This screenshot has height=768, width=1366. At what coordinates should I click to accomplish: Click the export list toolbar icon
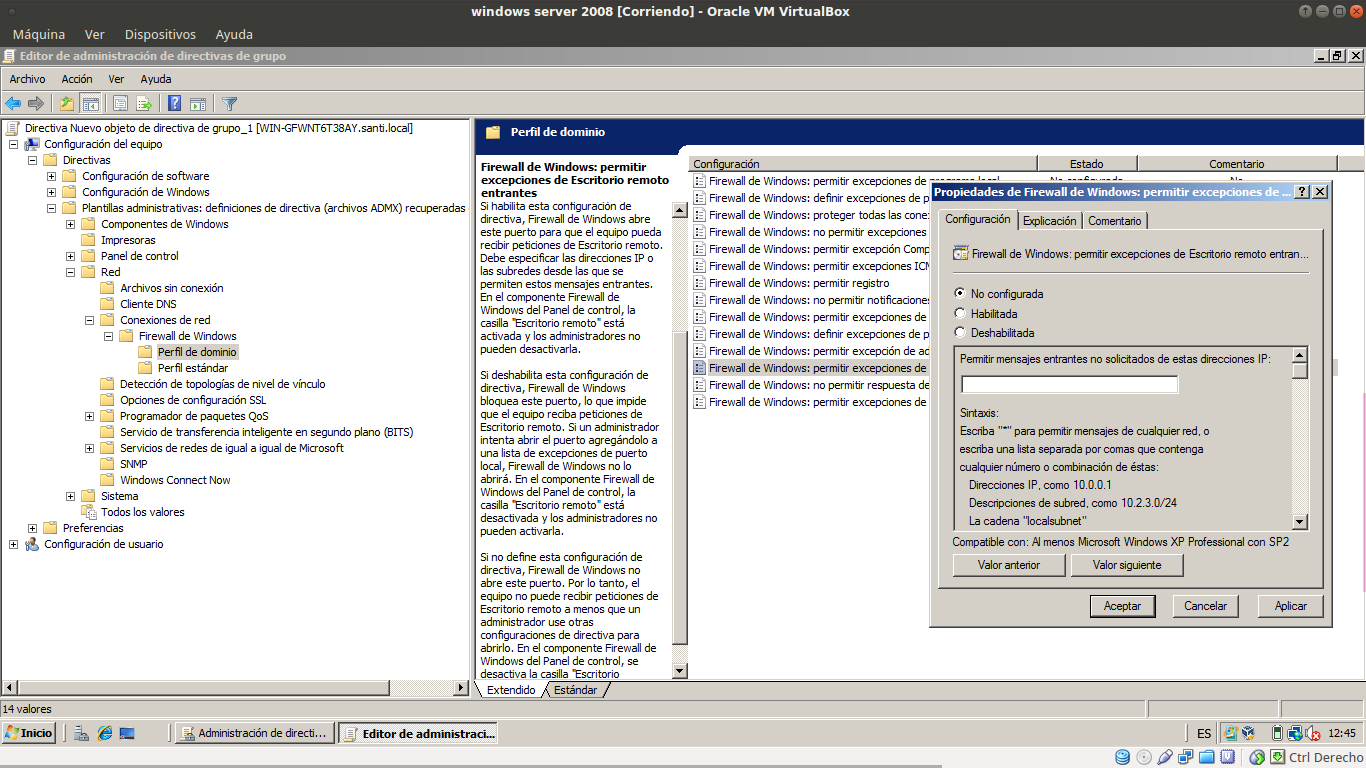pos(144,103)
